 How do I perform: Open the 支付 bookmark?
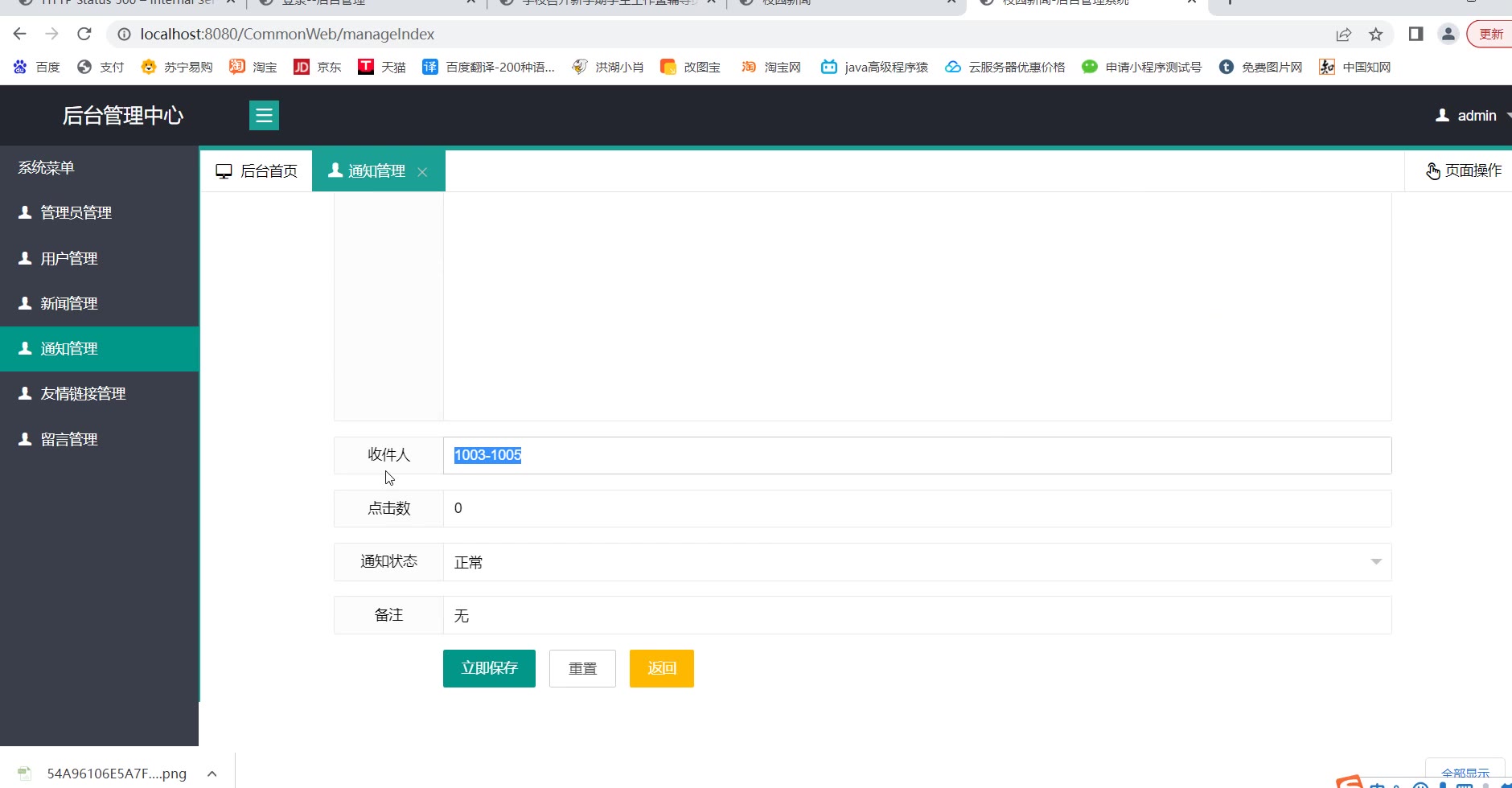pos(101,67)
